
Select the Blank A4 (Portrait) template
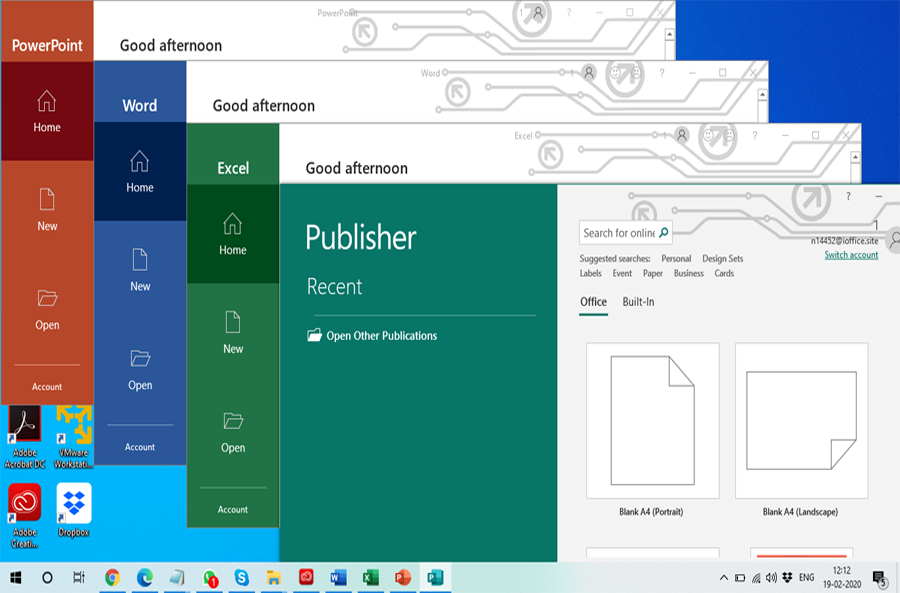pos(652,420)
